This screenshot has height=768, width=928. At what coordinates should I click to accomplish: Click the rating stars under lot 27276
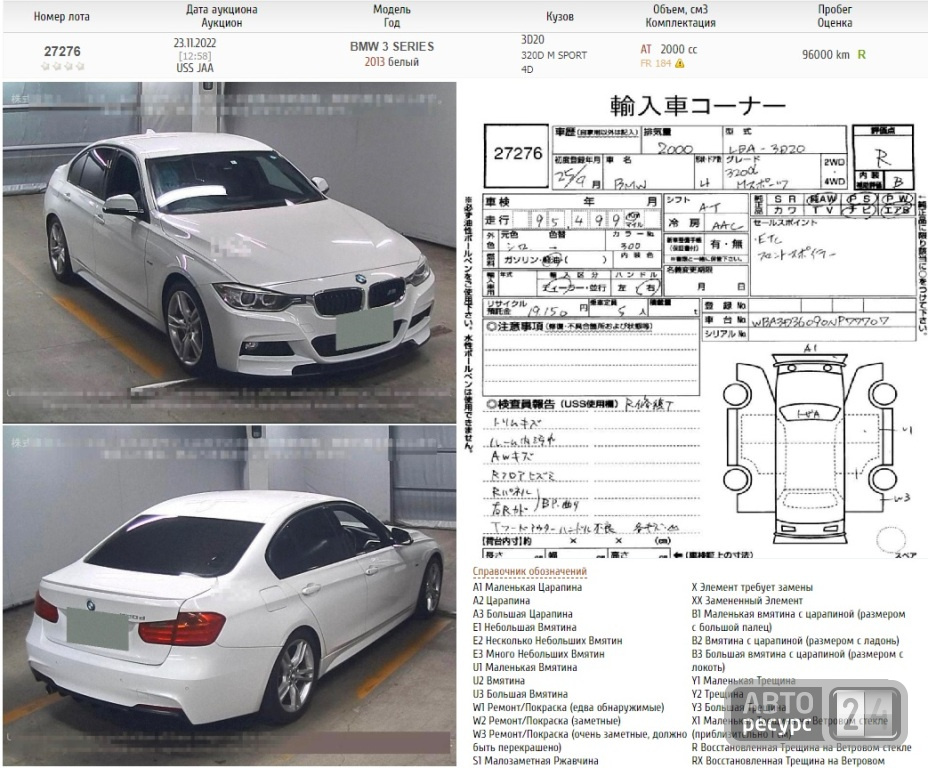(62, 66)
